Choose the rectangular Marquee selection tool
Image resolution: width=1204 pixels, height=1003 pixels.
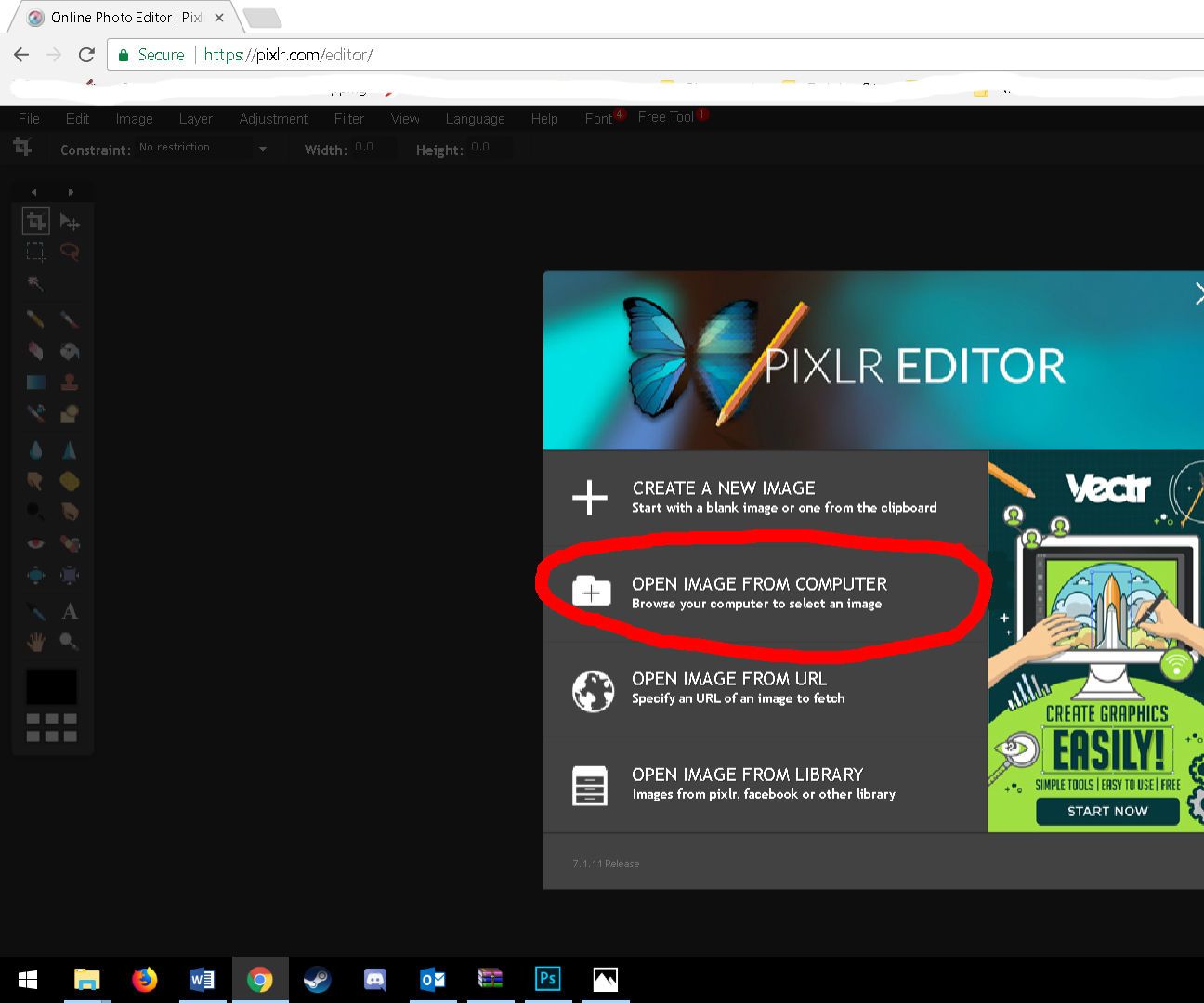coord(35,252)
